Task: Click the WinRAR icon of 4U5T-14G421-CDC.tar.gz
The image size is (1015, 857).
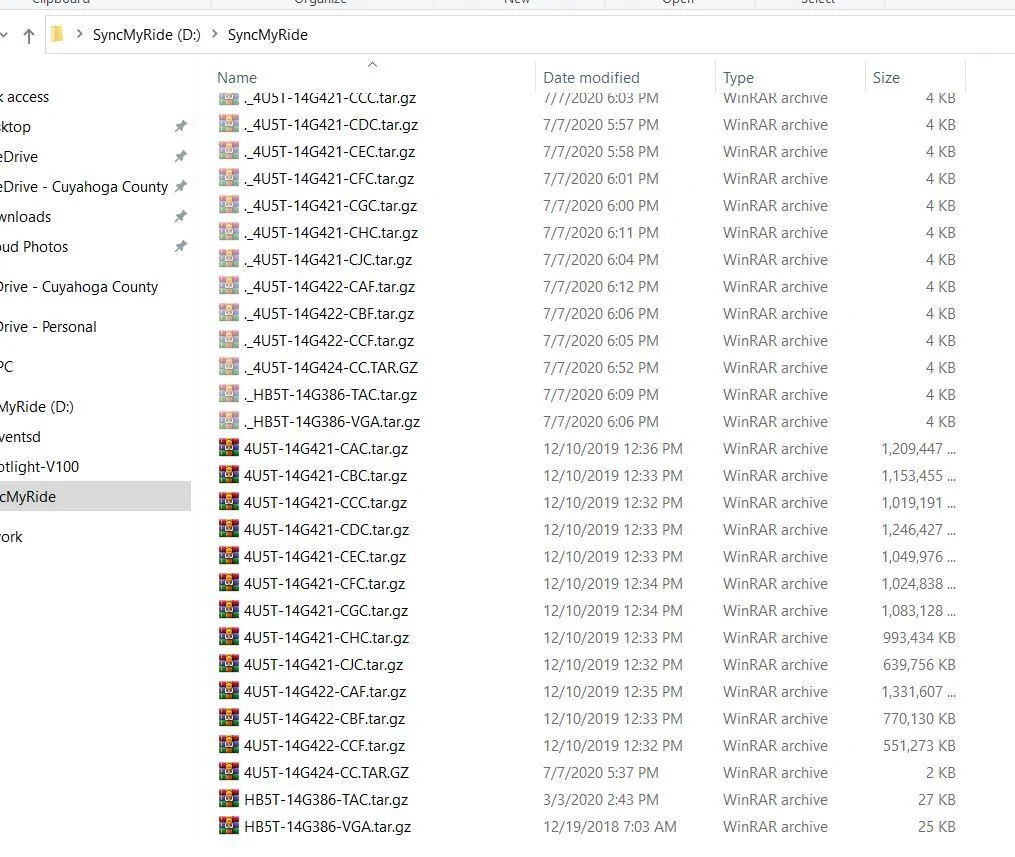Action: tap(229, 529)
